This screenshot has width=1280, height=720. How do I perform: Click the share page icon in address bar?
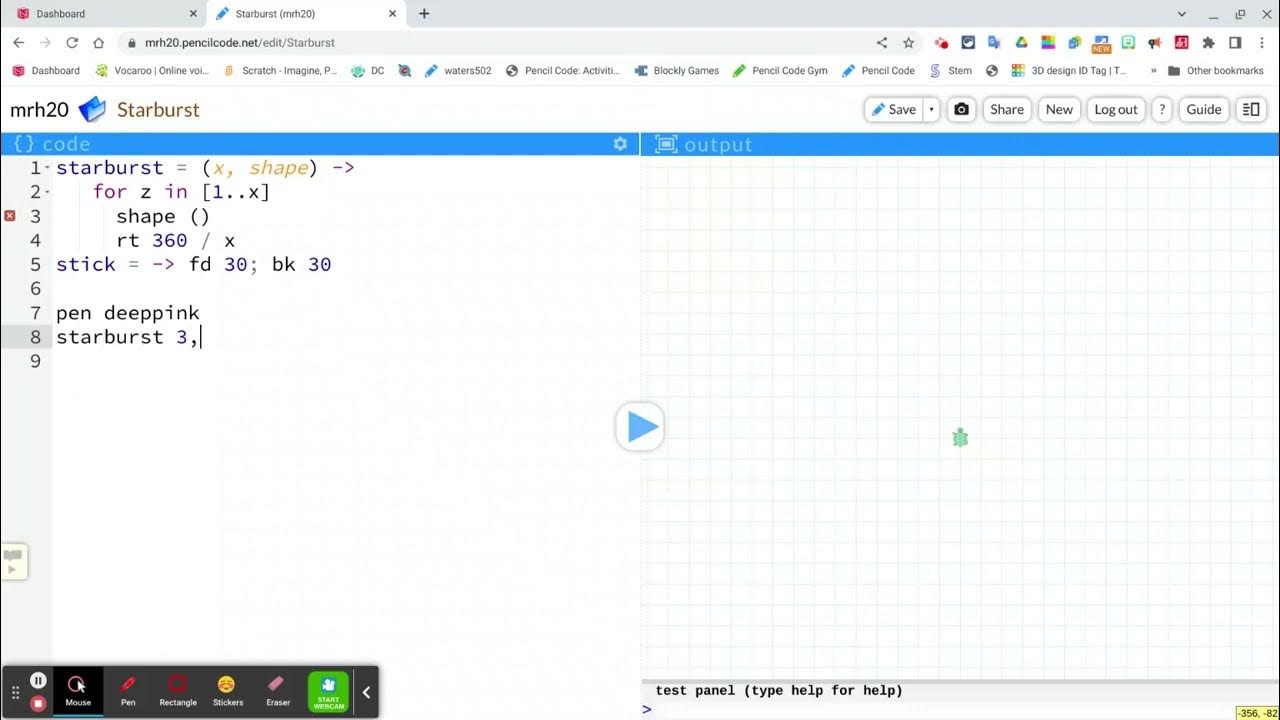point(881,42)
